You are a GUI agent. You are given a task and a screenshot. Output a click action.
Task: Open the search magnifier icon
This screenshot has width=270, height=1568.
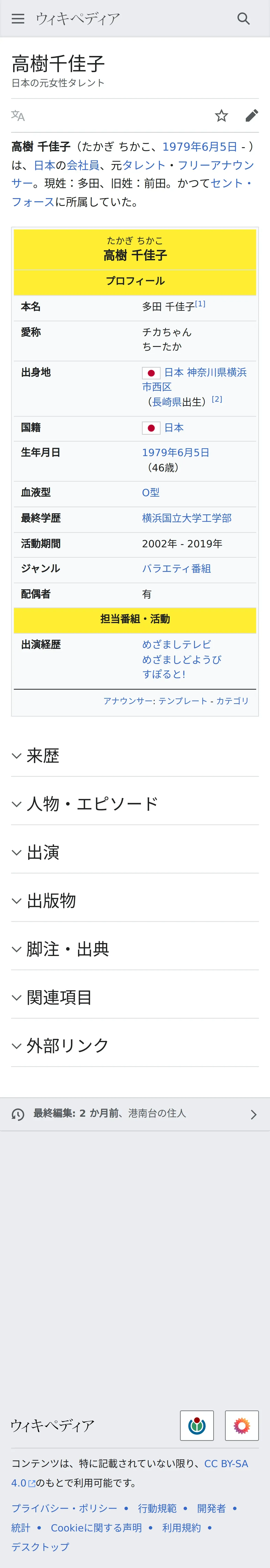coord(243,19)
